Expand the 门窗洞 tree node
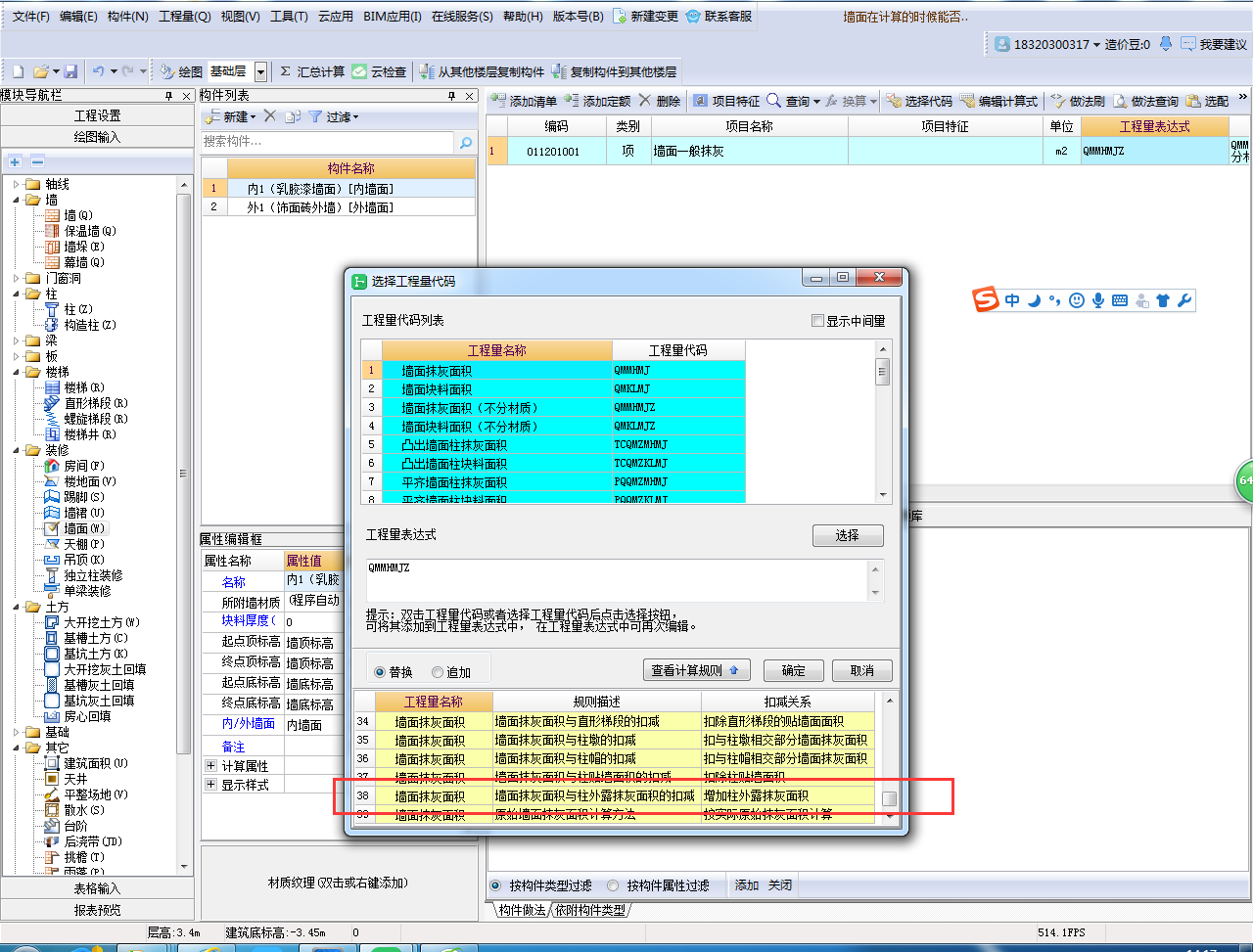The height and width of the screenshot is (952, 1253). pyautogui.click(x=17, y=278)
